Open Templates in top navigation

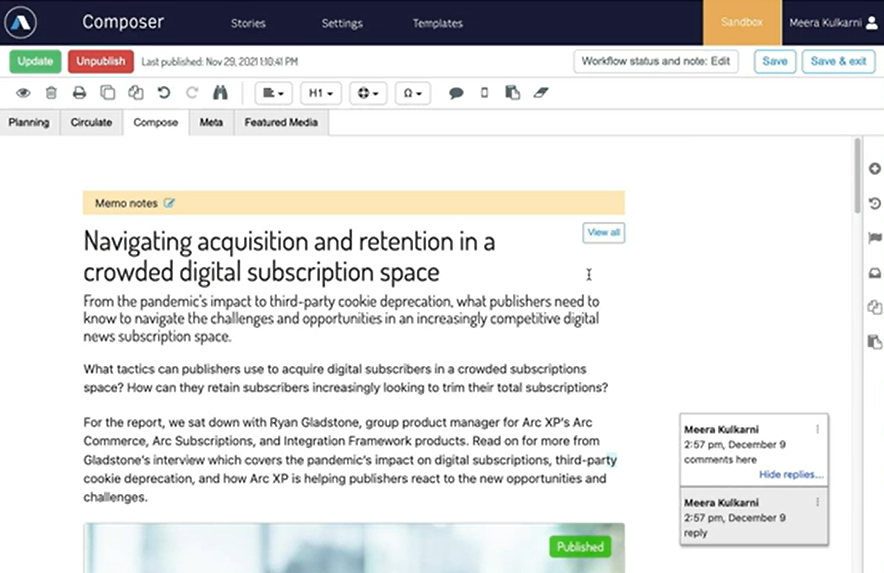click(437, 23)
